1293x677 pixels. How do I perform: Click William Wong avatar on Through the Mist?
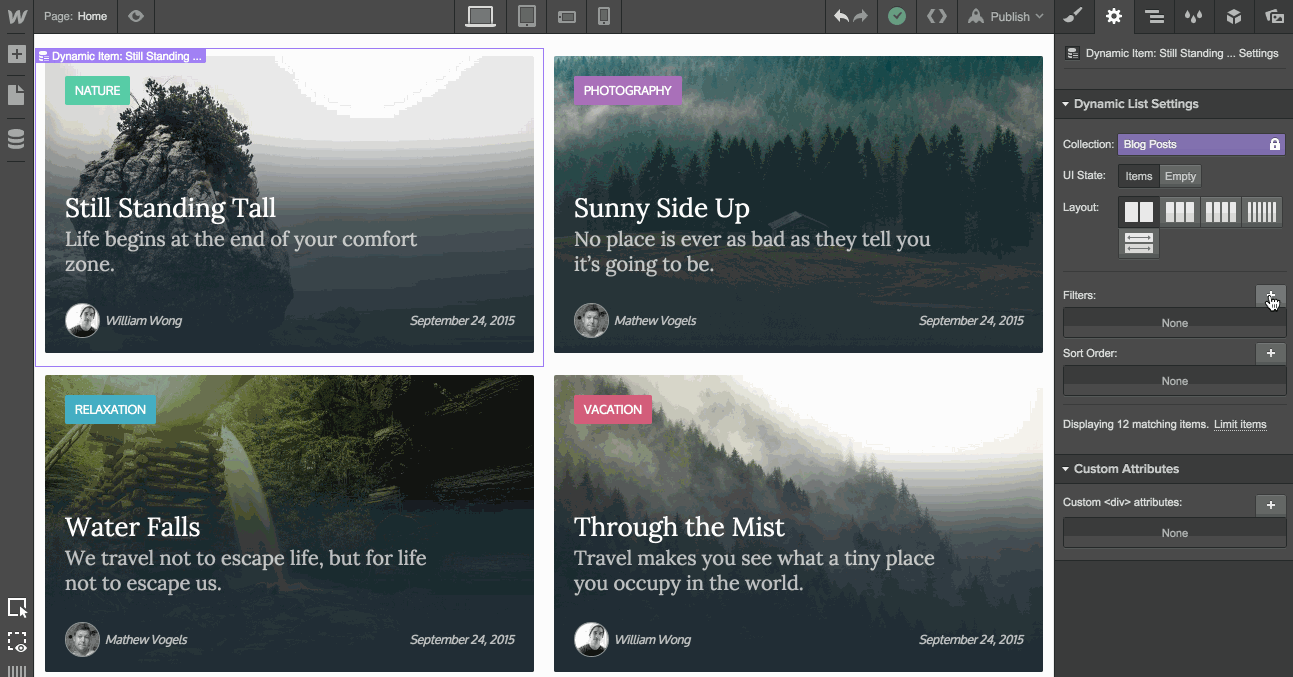(x=591, y=639)
